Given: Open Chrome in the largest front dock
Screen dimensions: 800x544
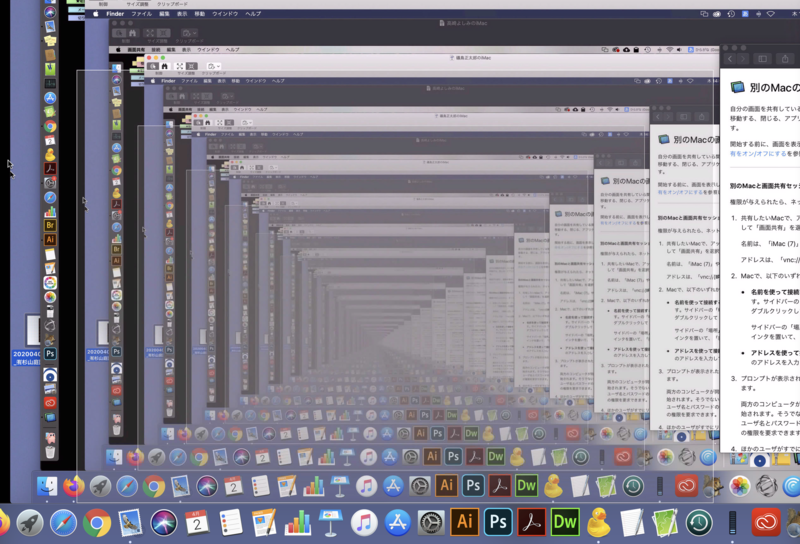Looking at the screenshot, I should [x=97, y=523].
